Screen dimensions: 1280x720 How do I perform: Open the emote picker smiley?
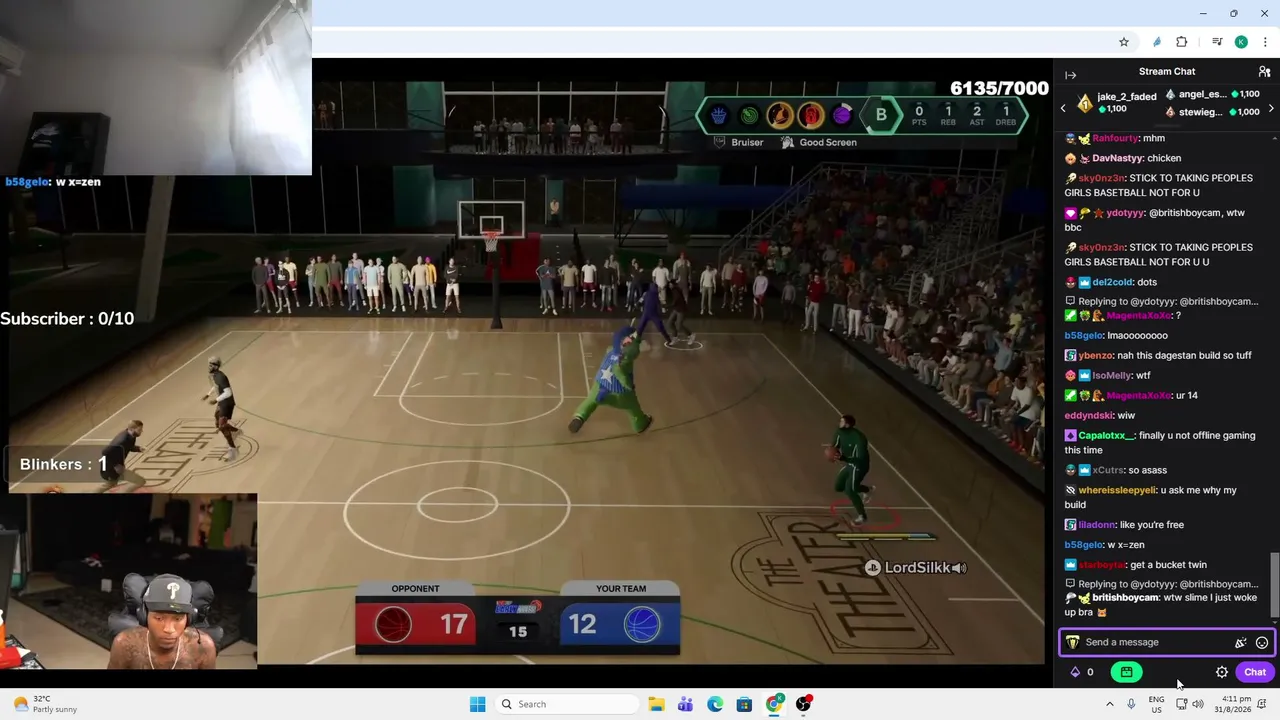(x=1262, y=643)
